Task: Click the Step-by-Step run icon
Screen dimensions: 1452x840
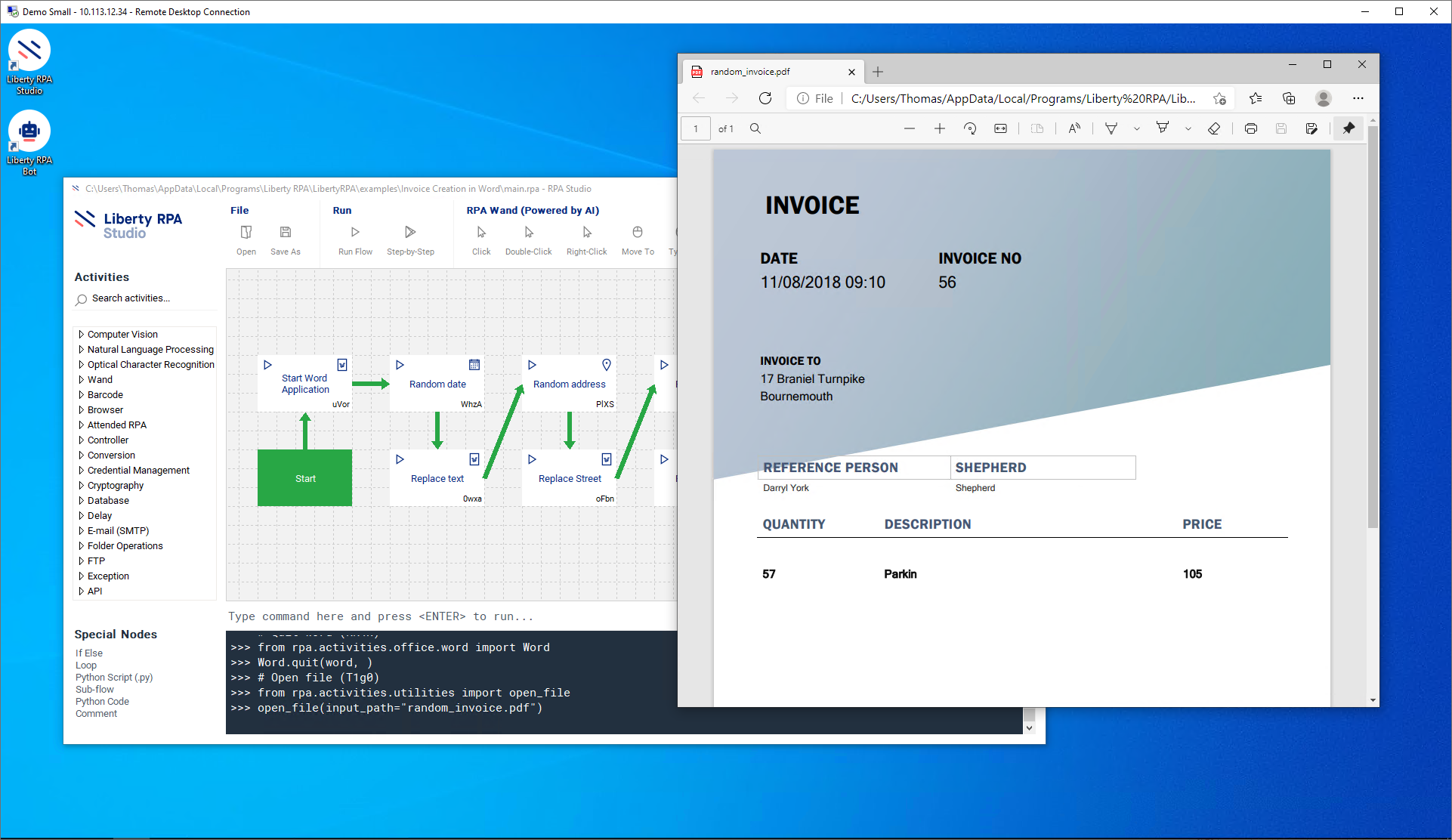Action: pos(410,232)
